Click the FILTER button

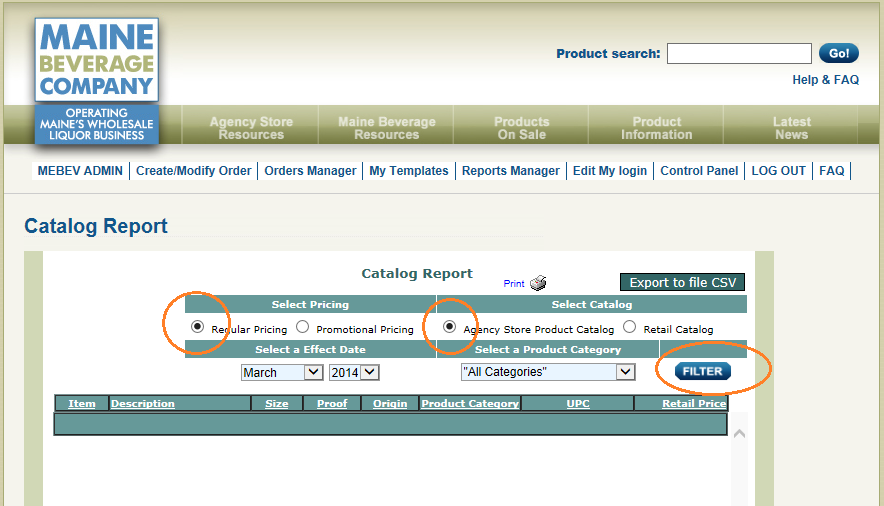tap(702, 371)
